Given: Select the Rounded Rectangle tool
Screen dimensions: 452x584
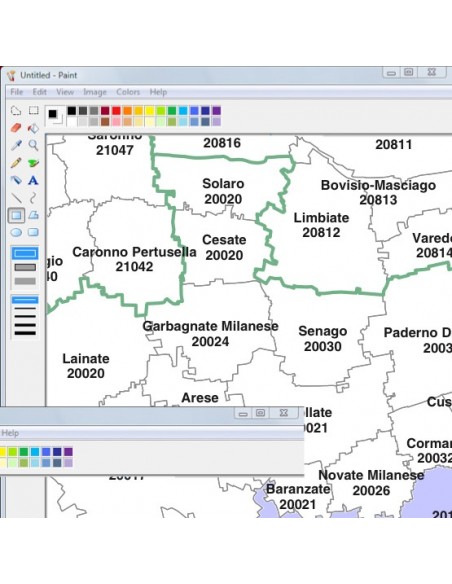Looking at the screenshot, I should click(34, 232).
